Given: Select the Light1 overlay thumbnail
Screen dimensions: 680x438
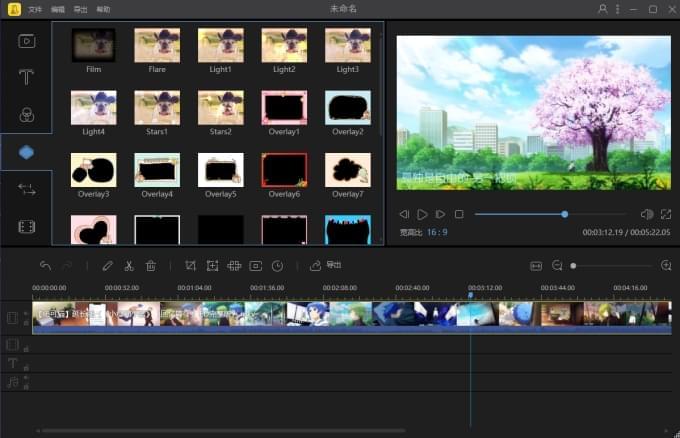Looking at the screenshot, I should point(221,45).
